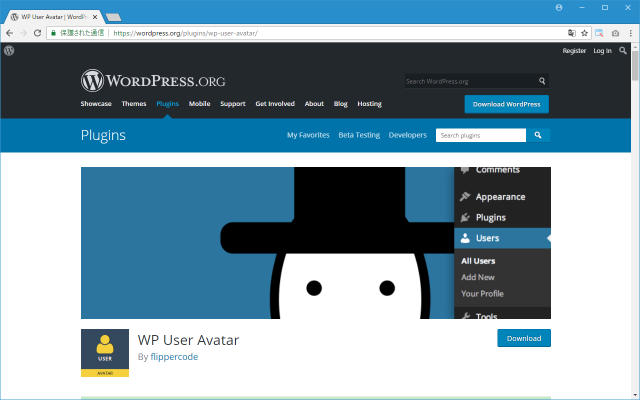The image size is (640, 400).
Task: Click the blue plugin search button
Action: [x=538, y=135]
